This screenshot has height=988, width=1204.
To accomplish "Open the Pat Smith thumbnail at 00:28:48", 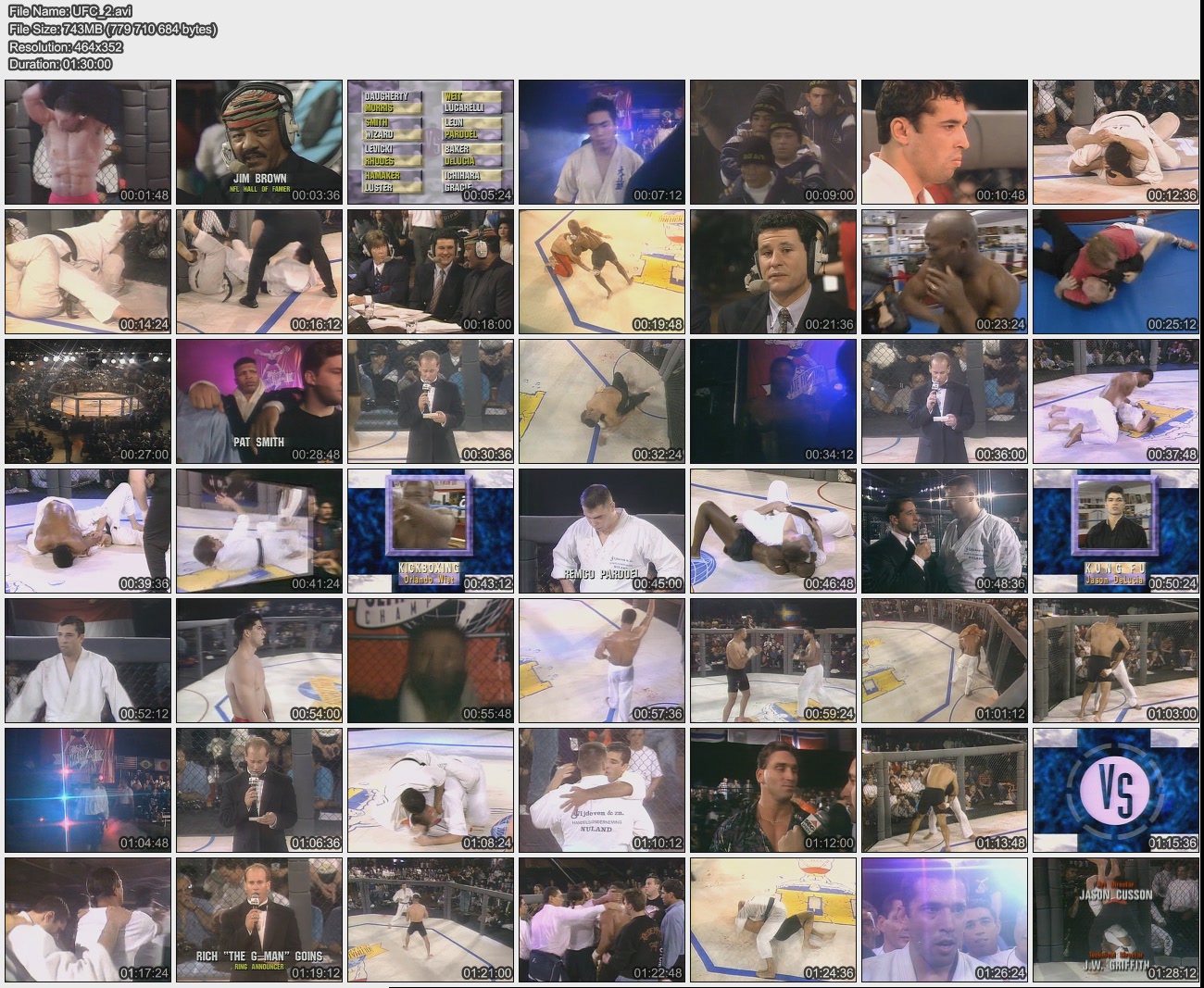I will pyautogui.click(x=258, y=401).
